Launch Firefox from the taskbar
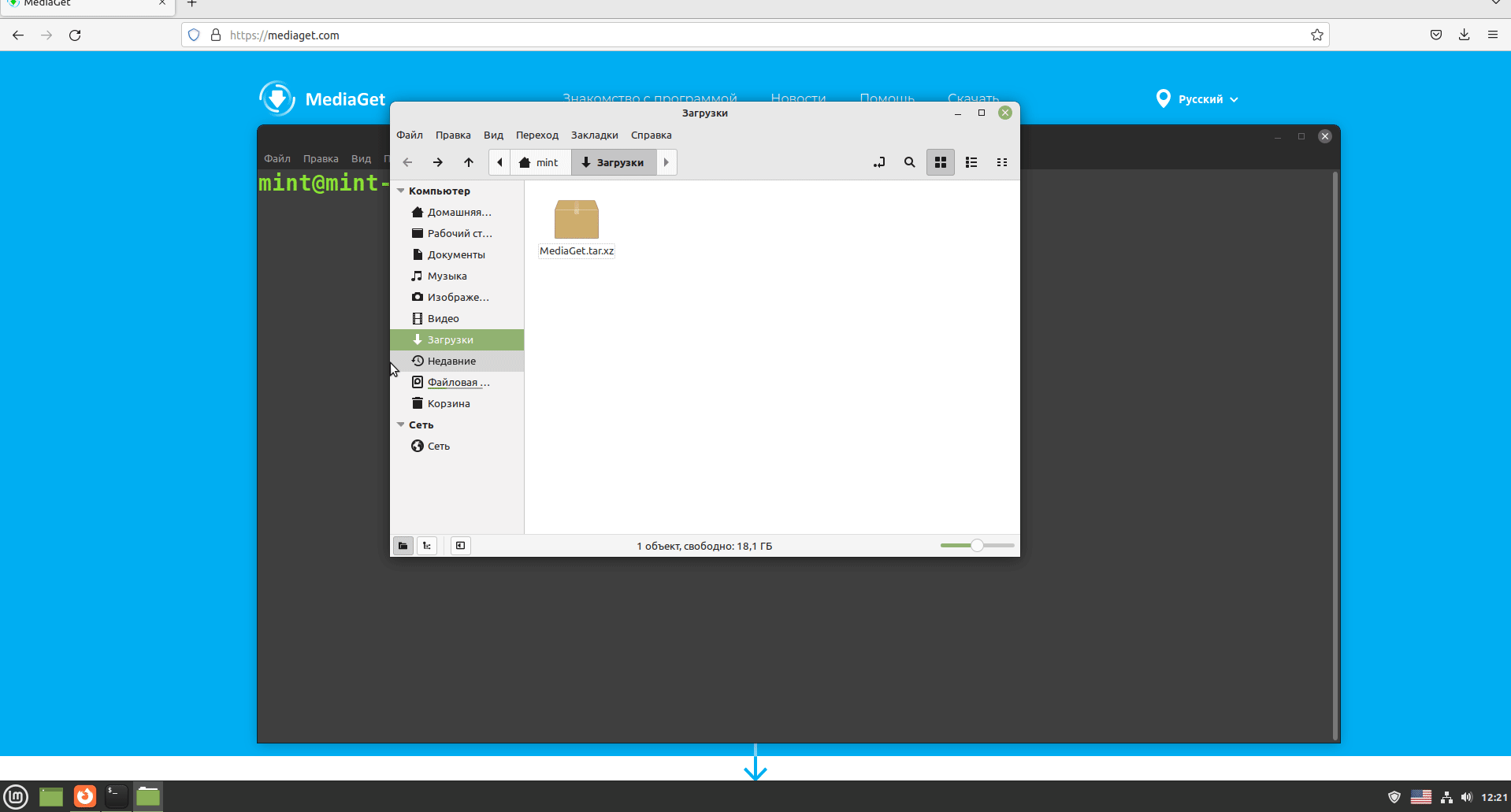Screen dimensions: 1511x812 click(85, 797)
